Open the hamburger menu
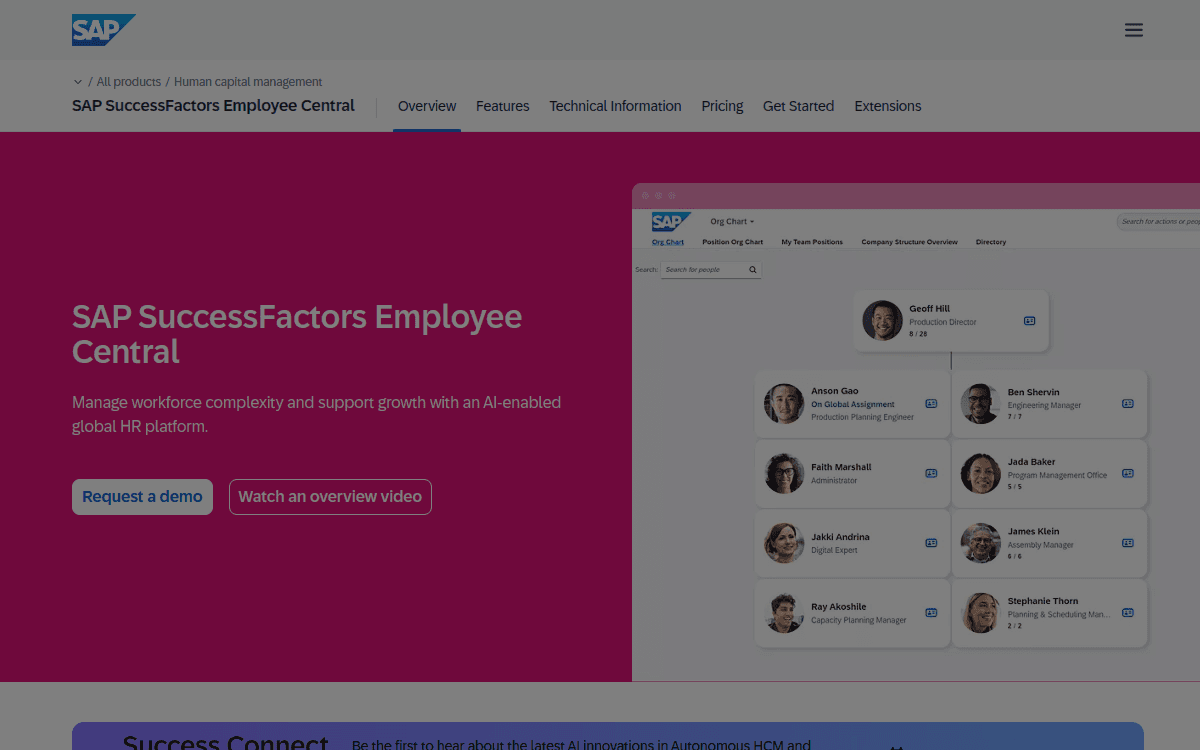The image size is (1200, 750). pos(1133,30)
